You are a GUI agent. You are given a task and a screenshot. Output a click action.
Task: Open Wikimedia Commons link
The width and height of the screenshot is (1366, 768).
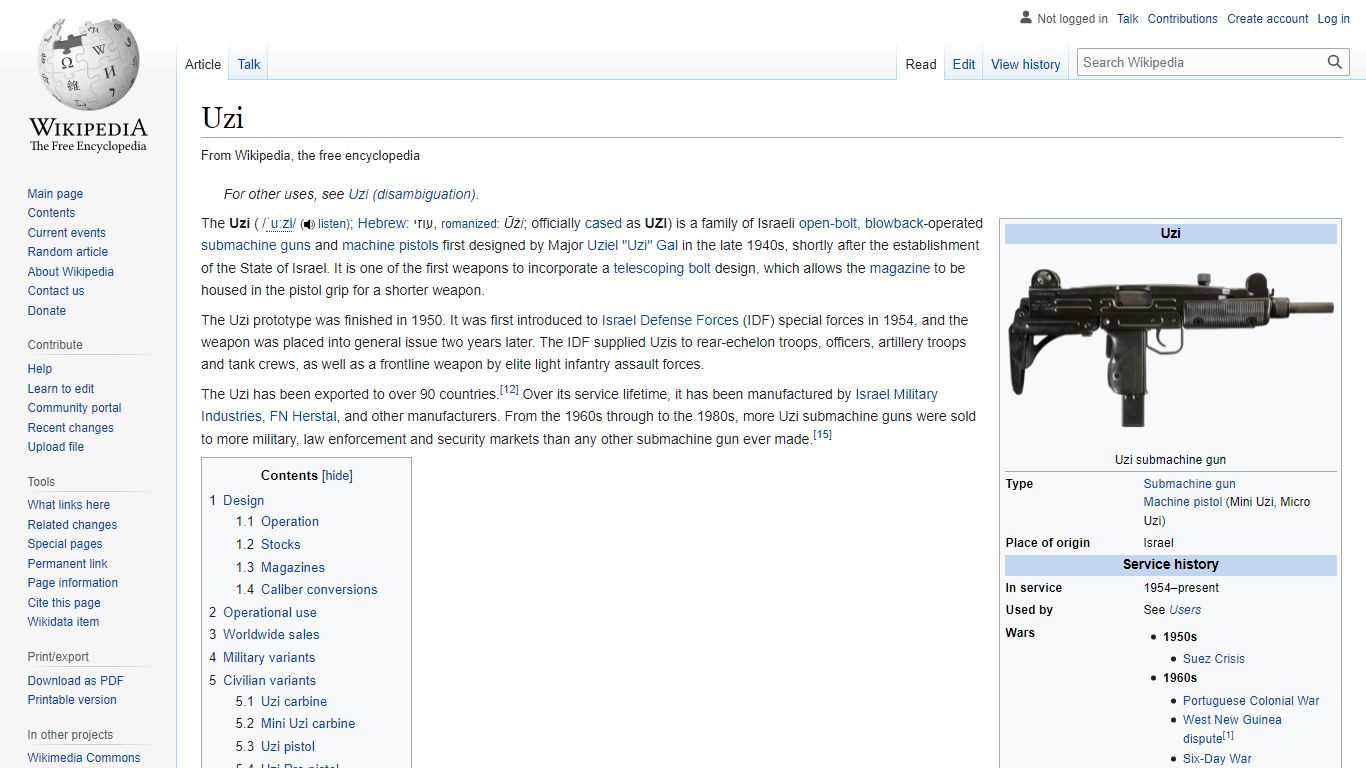[84, 758]
